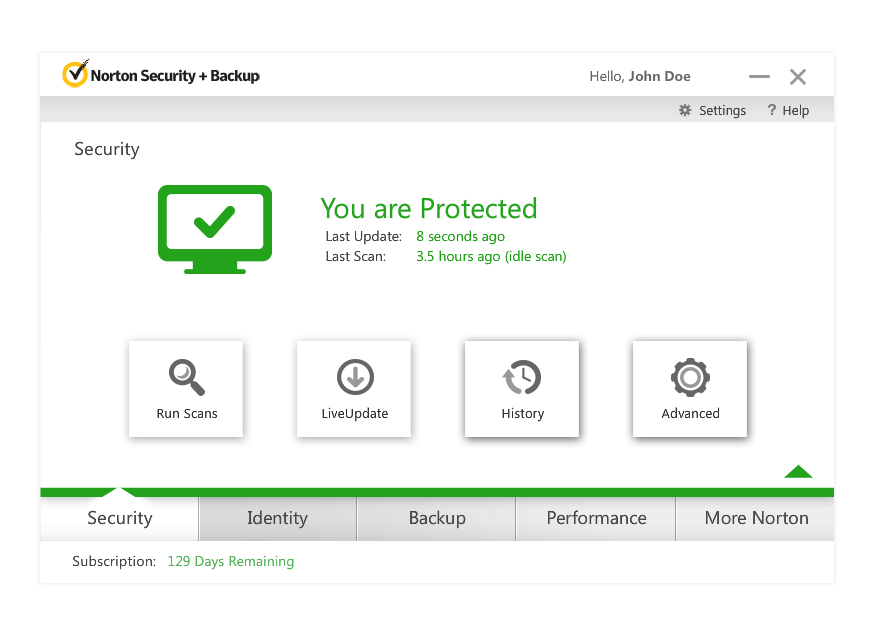This screenshot has width=873, height=636.
Task: Expand the panel with the green arrow
Action: coord(798,472)
